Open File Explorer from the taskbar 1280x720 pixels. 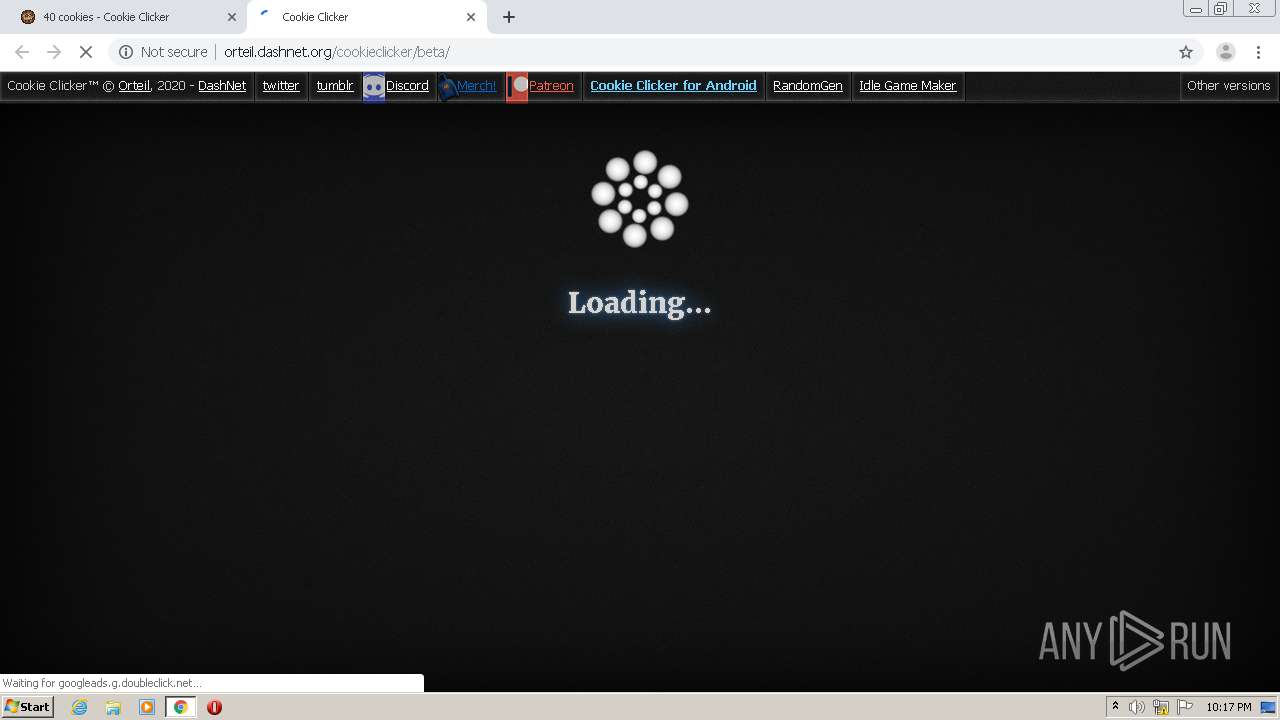pyautogui.click(x=113, y=707)
